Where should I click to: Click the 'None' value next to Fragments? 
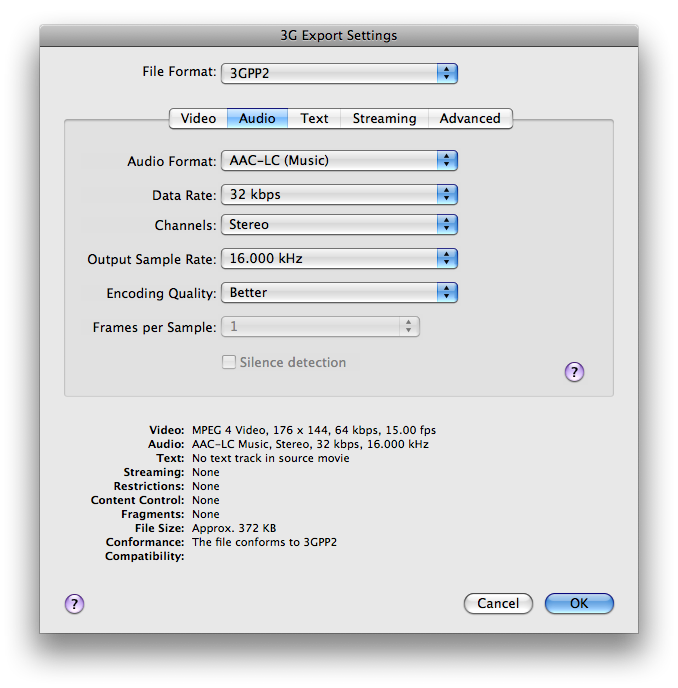pos(206,514)
